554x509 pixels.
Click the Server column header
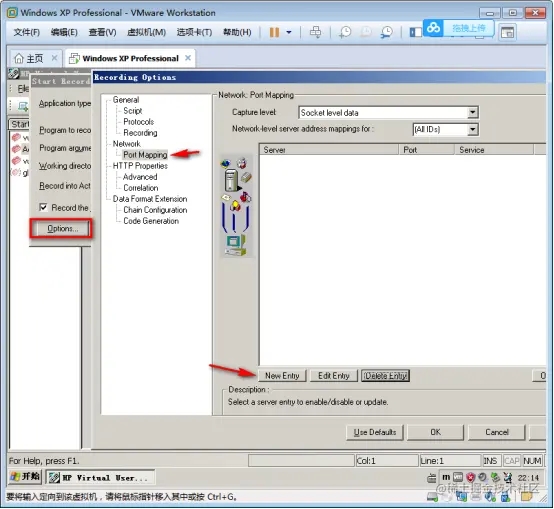pyautogui.click(x=329, y=149)
